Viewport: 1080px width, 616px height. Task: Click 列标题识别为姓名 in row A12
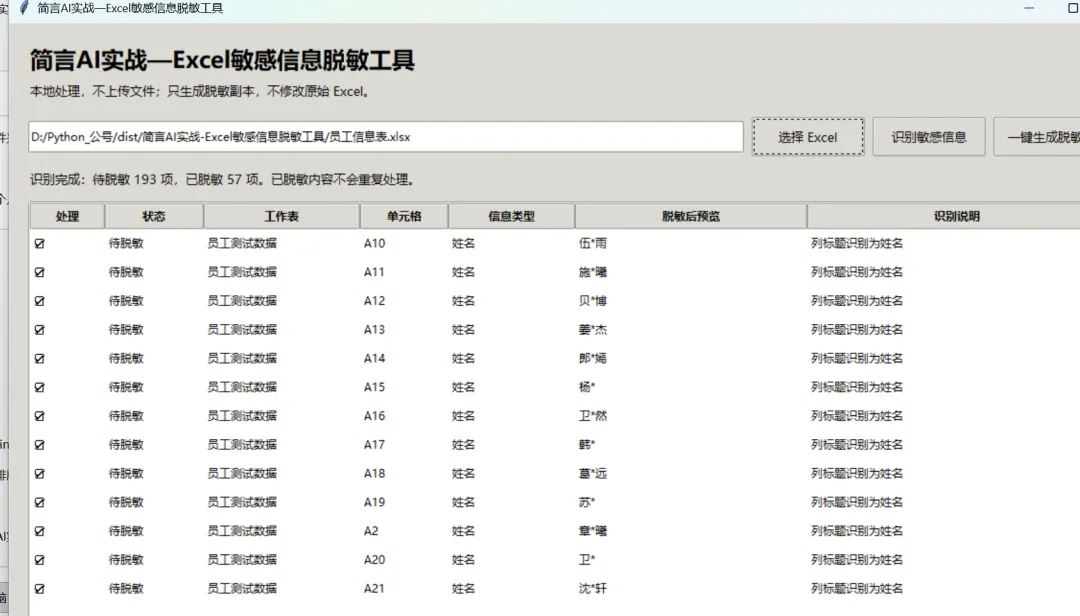pyautogui.click(x=857, y=301)
